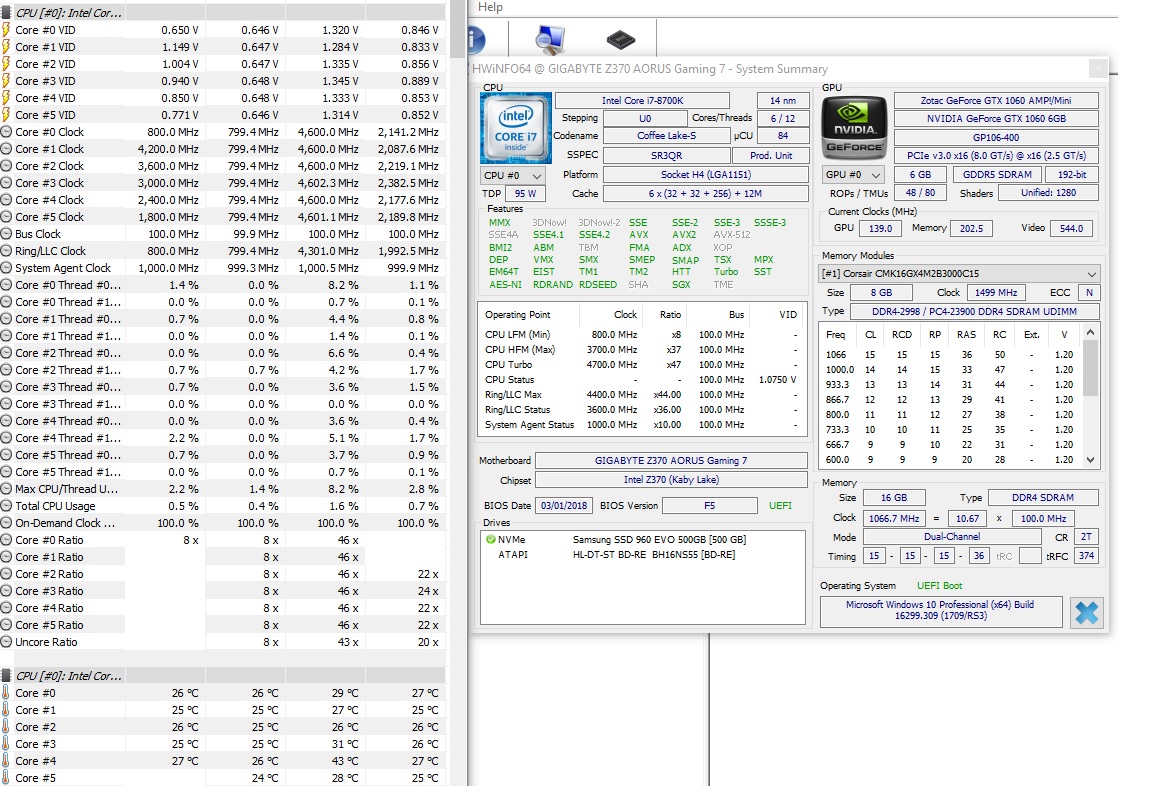Click the Intel Core i7 logo
The image size is (1152, 786).
click(x=516, y=128)
